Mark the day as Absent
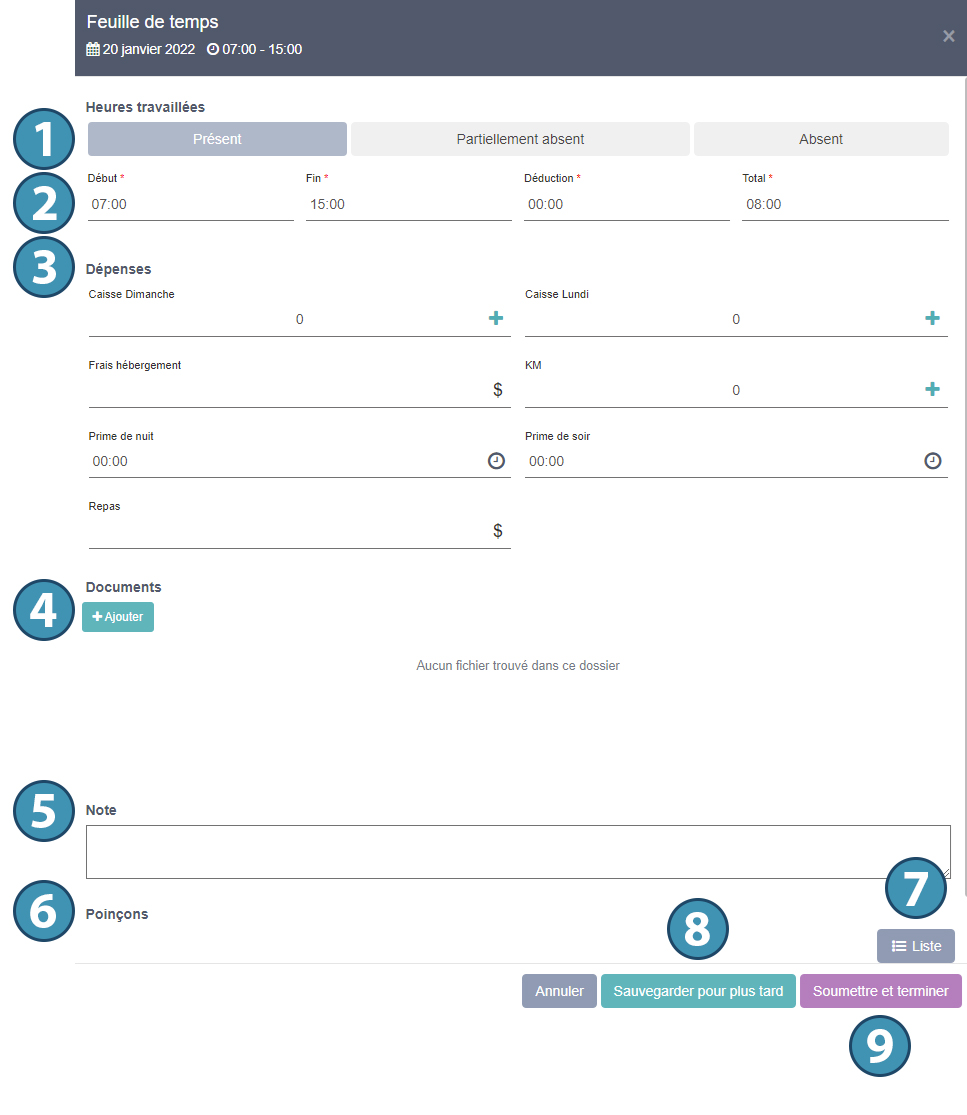Screen dimensions: 967x1115 [821, 139]
